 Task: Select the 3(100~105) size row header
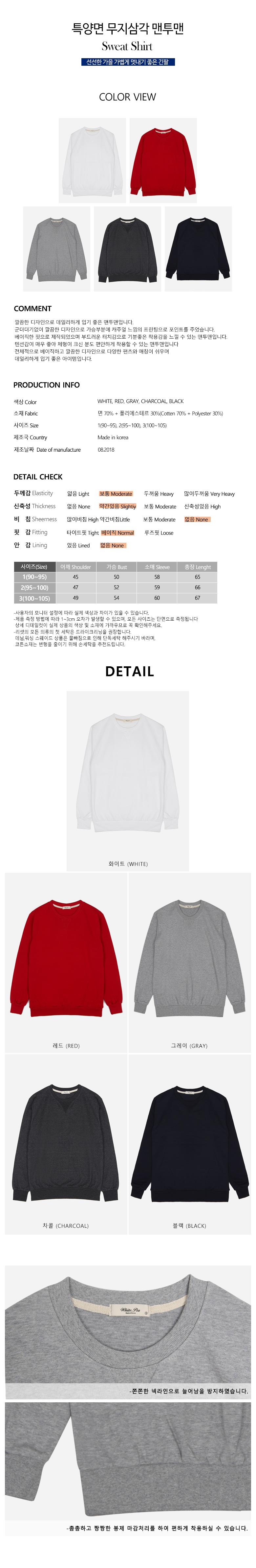tap(35, 598)
